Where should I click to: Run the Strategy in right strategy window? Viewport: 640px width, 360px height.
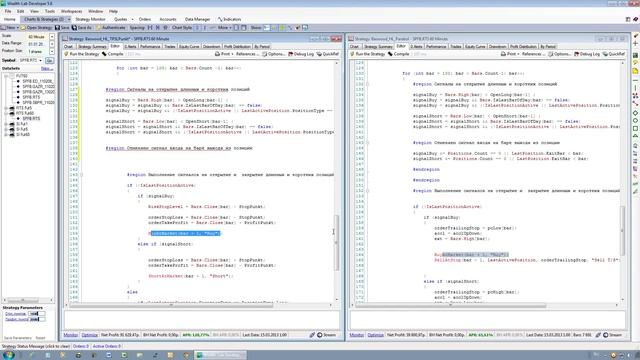pos(367,54)
